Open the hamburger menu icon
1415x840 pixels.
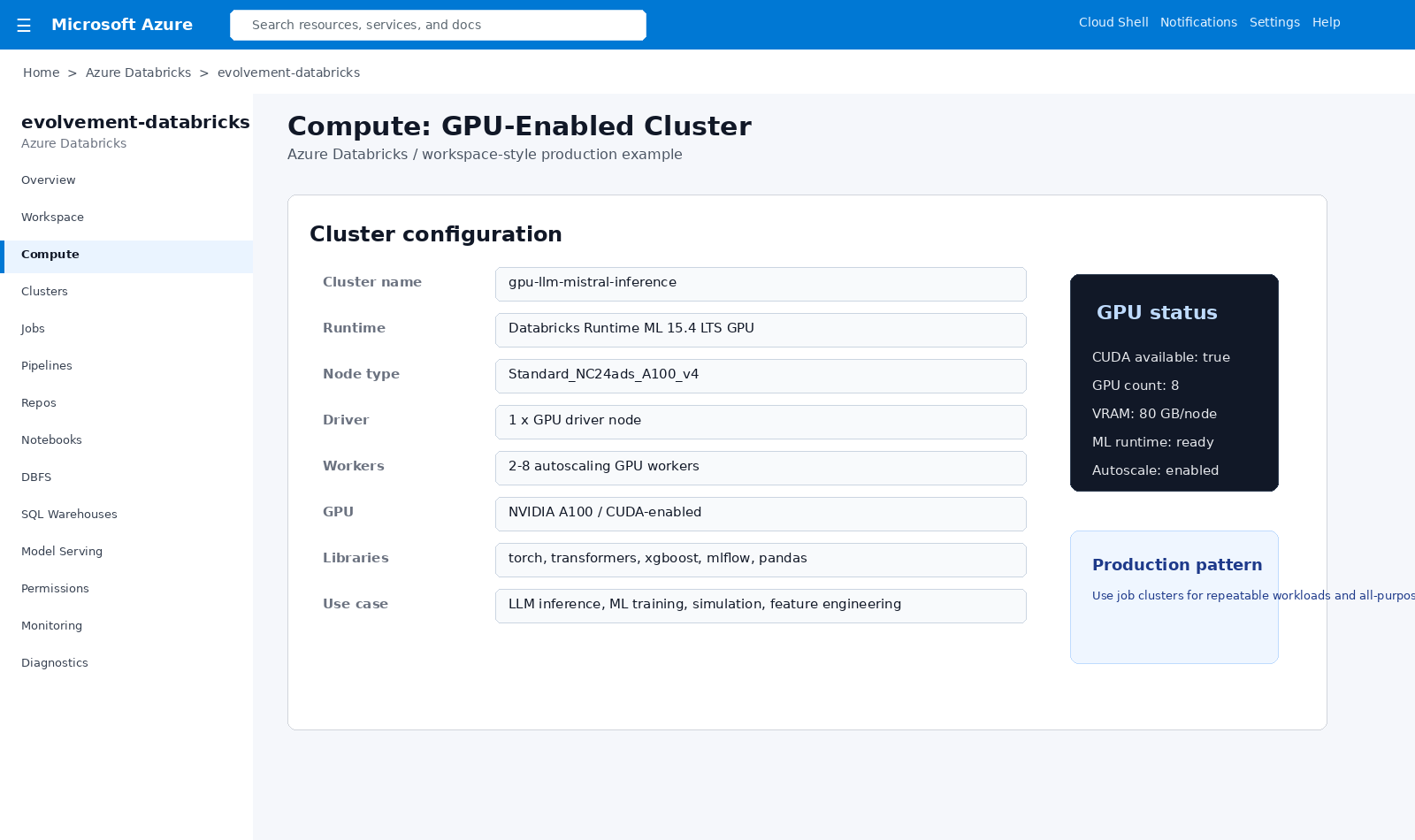pos(24,25)
